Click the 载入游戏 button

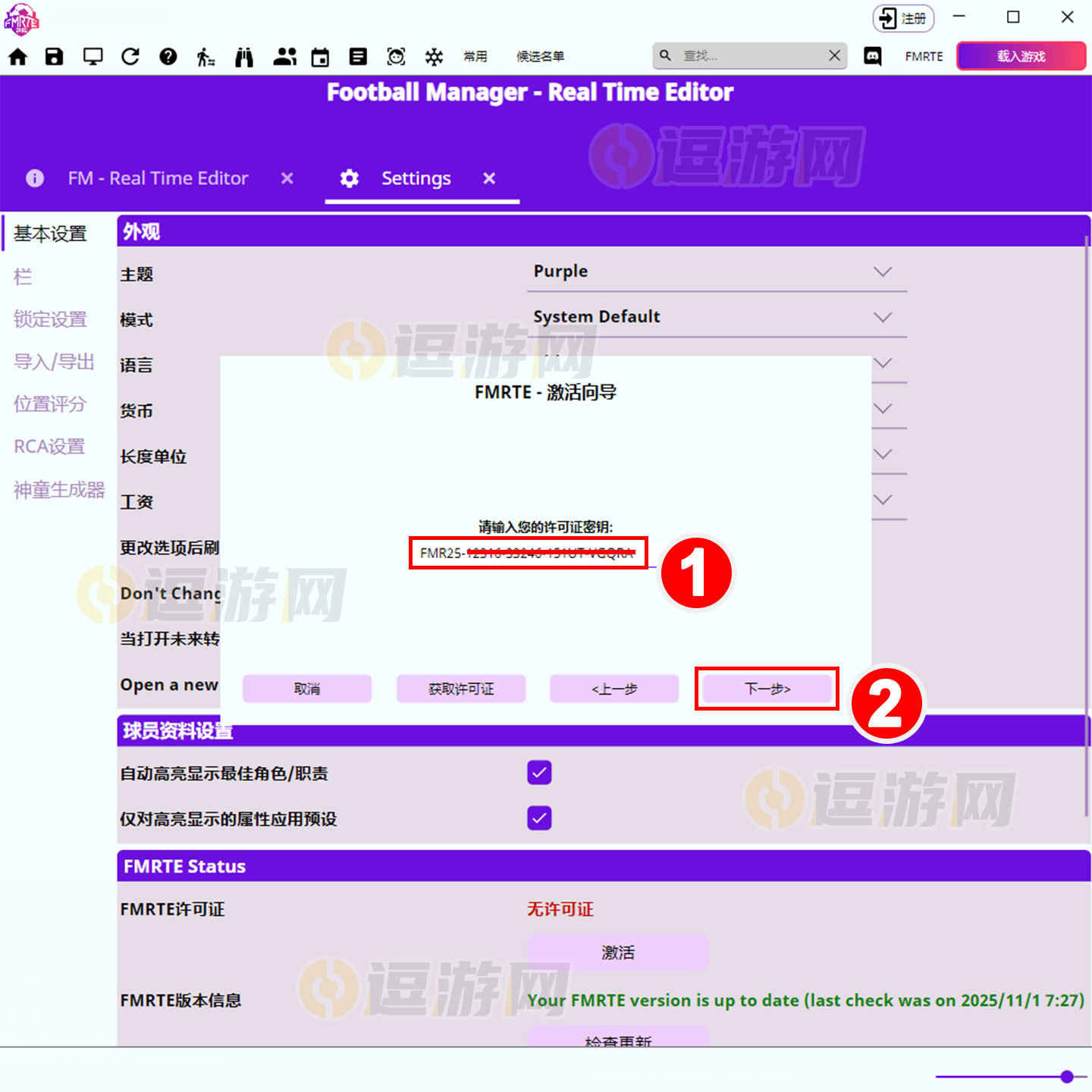[x=1021, y=56]
